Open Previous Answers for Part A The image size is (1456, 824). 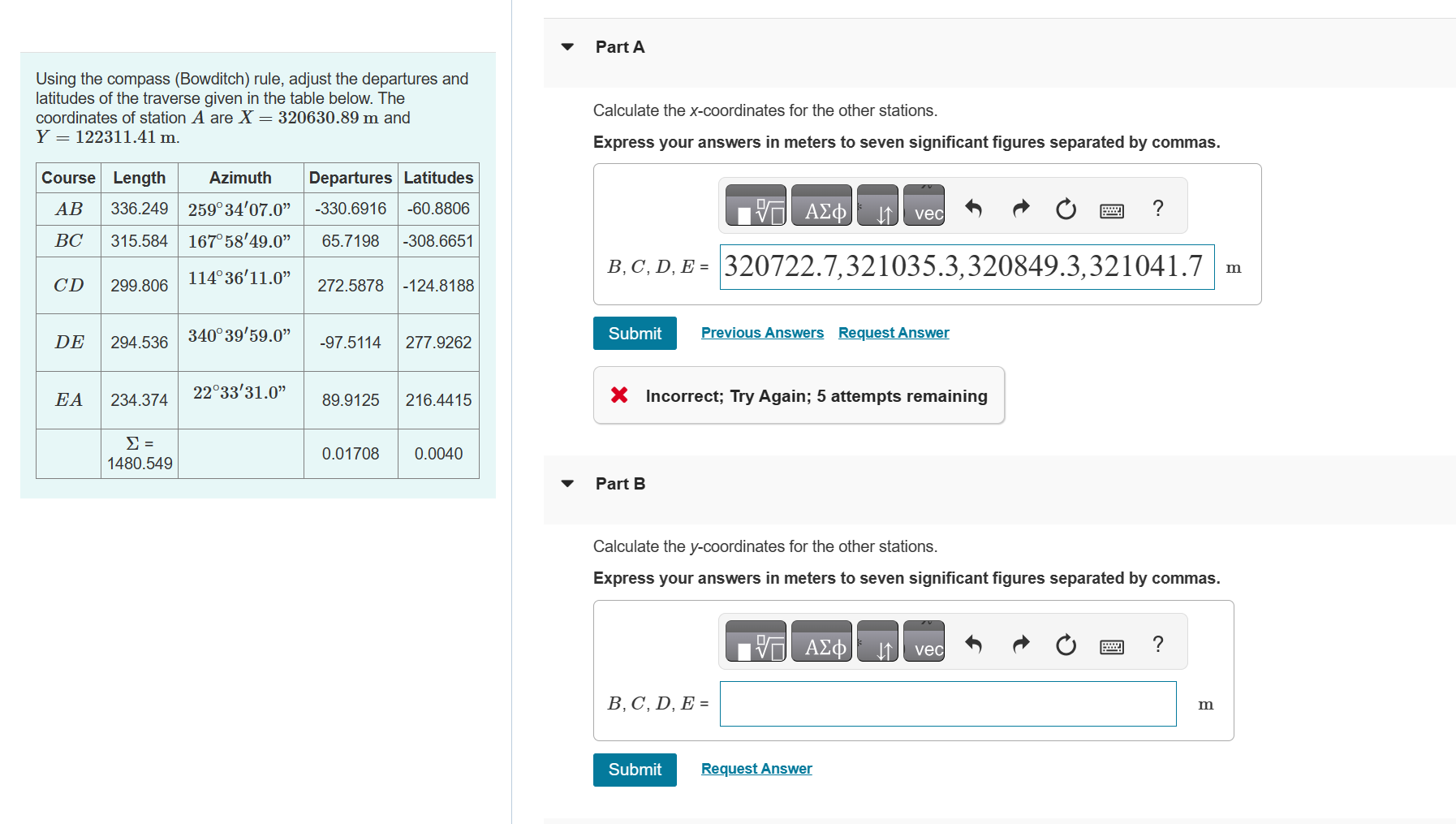(x=762, y=332)
